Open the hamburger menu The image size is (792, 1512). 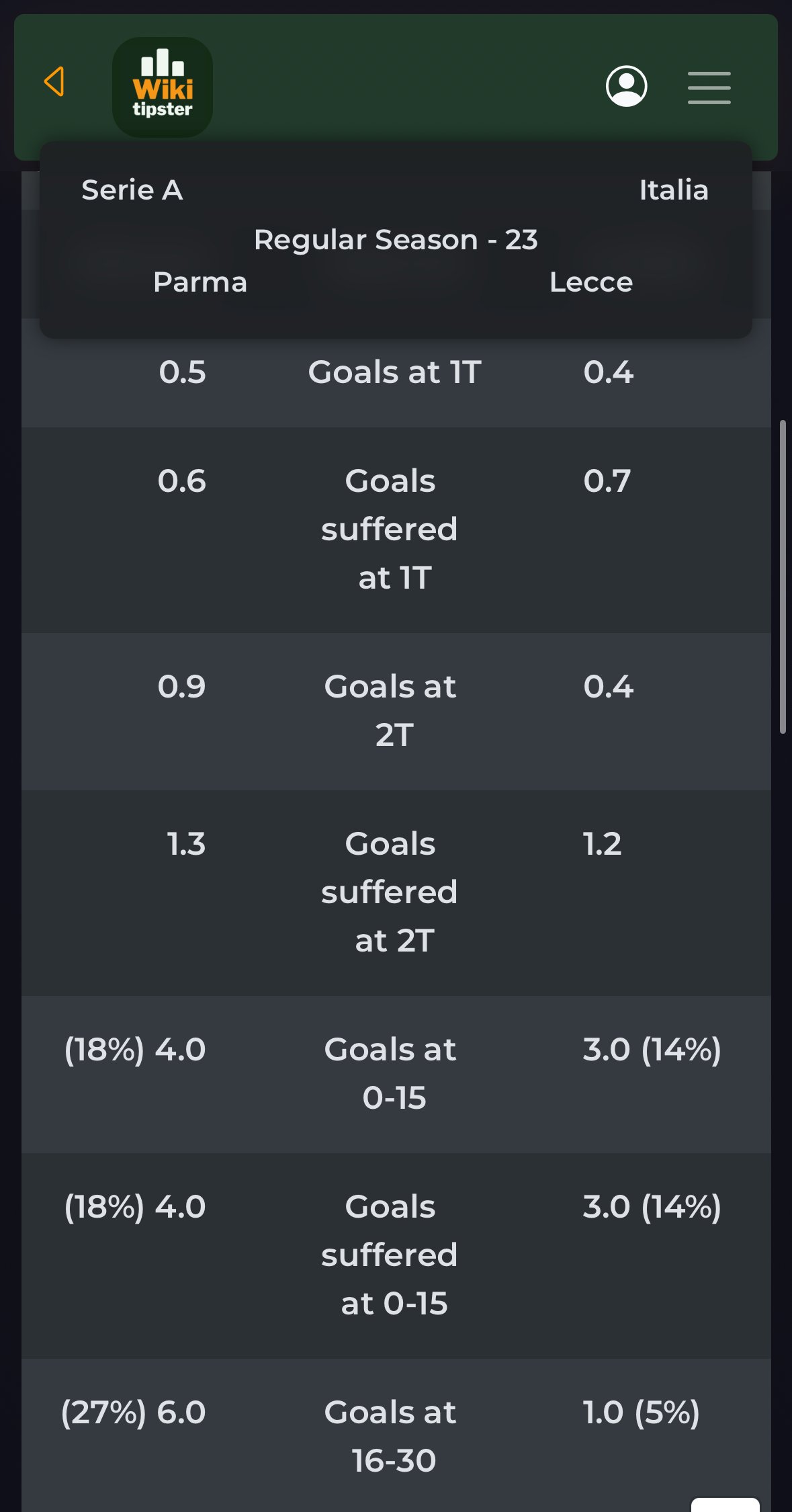coord(709,87)
